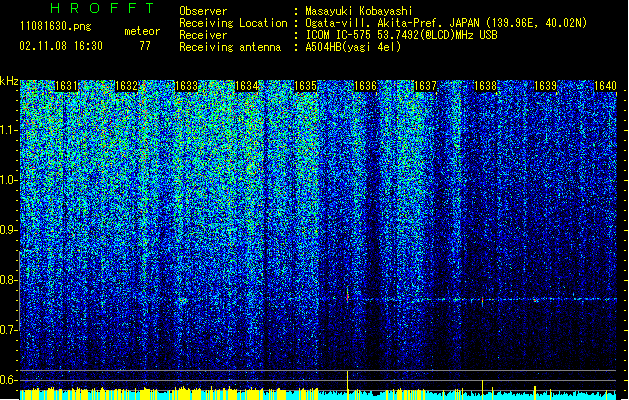
Task: Click the kHz axis unit label
Action: (9, 81)
